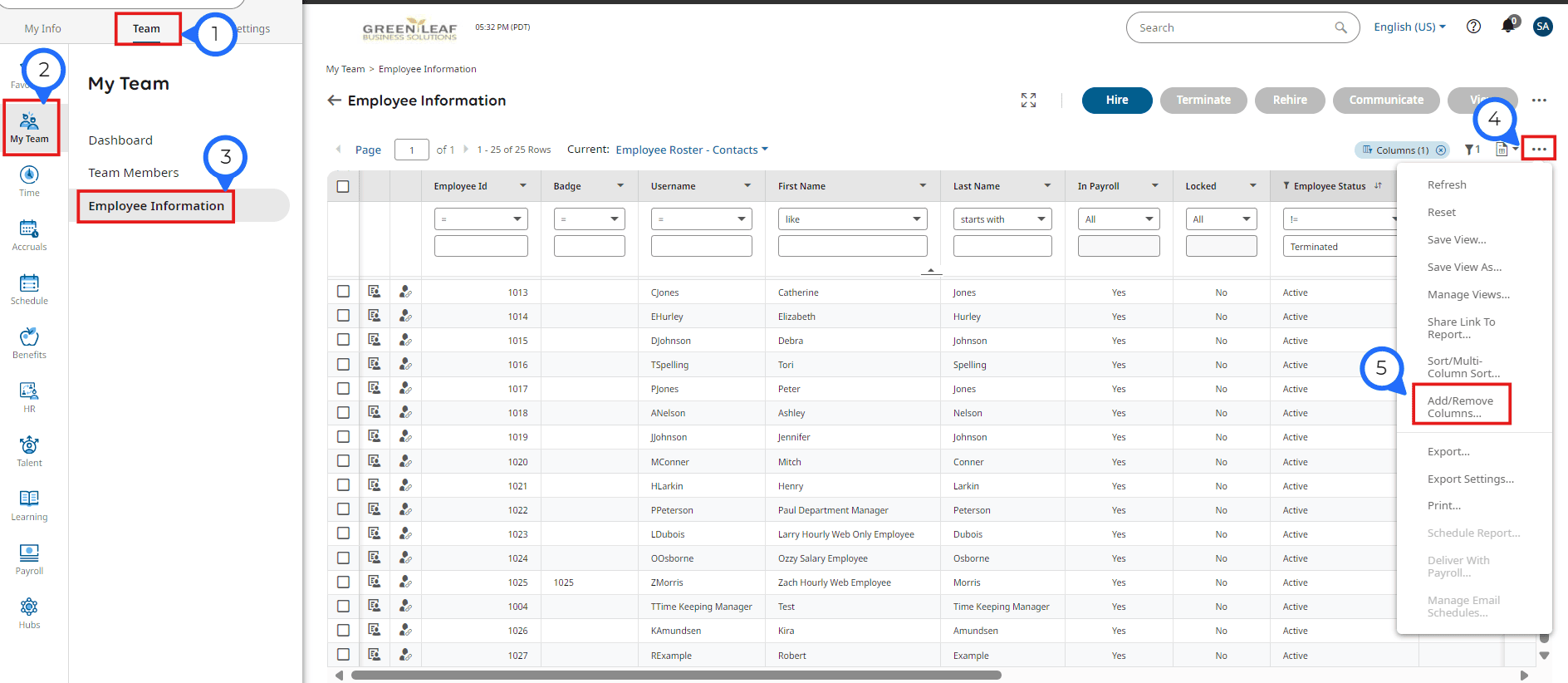Image resolution: width=1568 pixels, height=683 pixels.
Task: Select the checkbox for employee 1004
Action: click(x=343, y=606)
